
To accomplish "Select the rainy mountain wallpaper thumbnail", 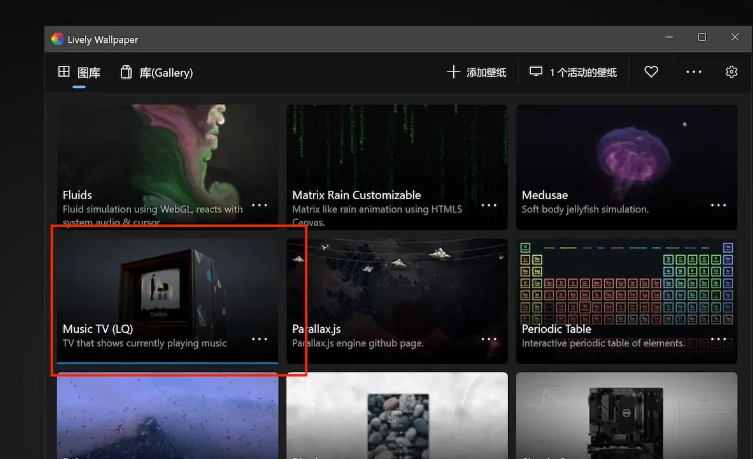I will click(x=167, y=416).
